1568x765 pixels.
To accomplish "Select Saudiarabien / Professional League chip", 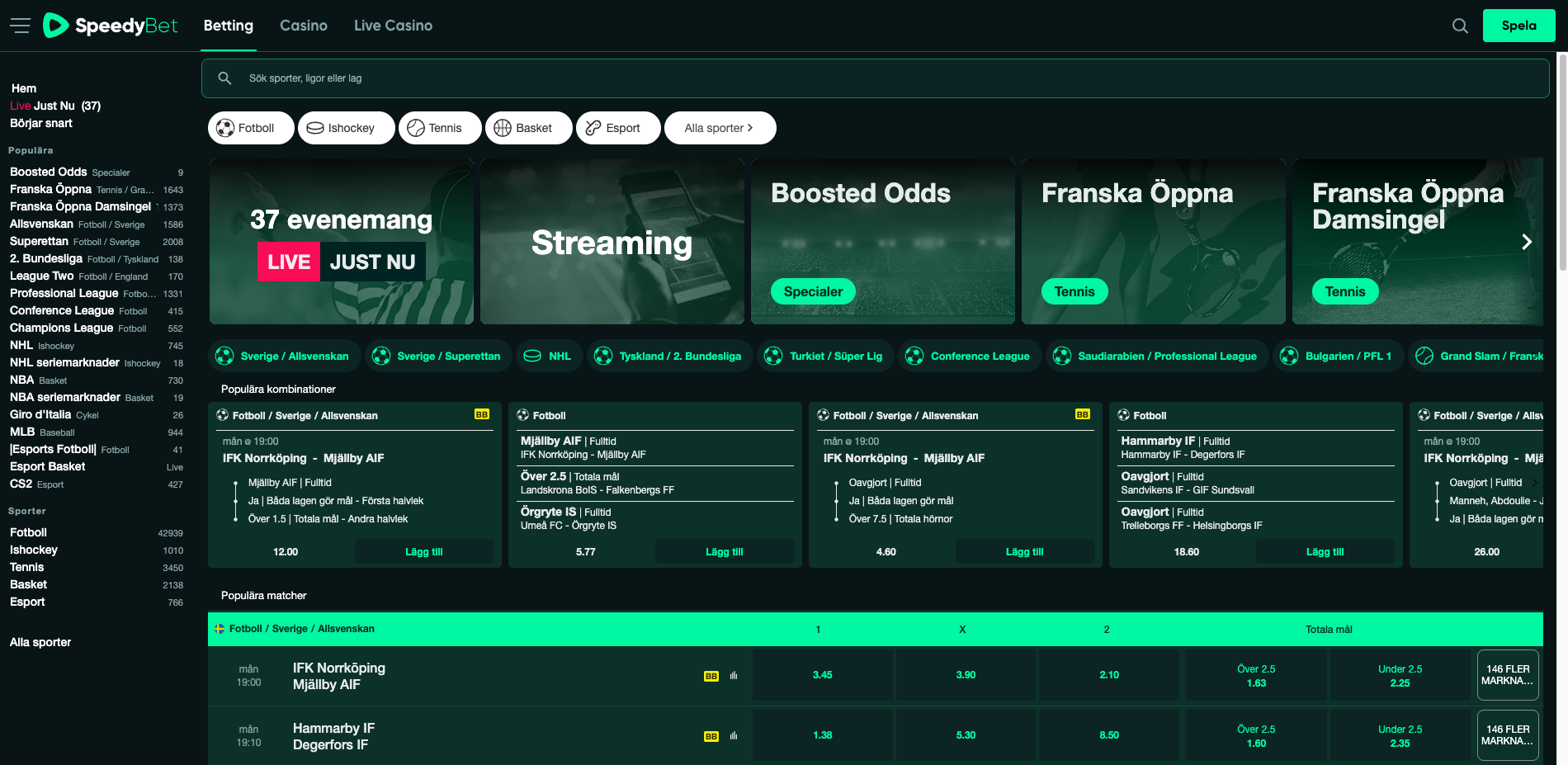I will [x=1157, y=356].
